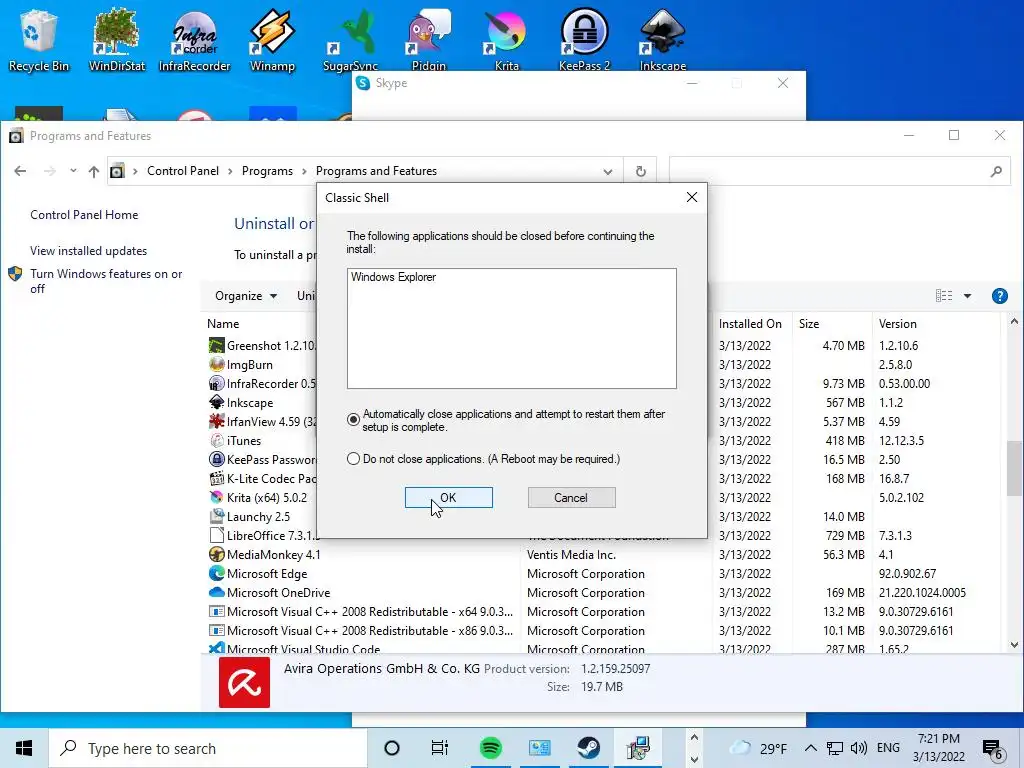
Task: Refresh the Programs and Features view
Action: (641, 171)
